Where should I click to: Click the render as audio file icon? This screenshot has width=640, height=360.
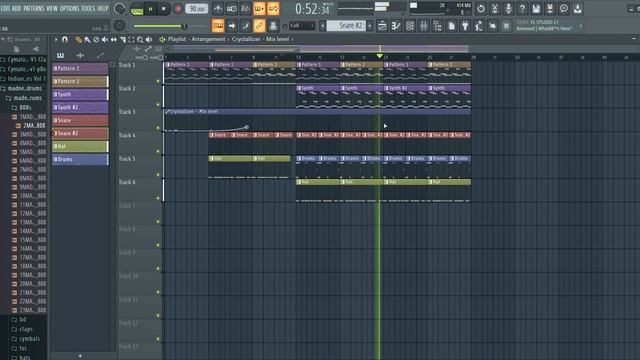point(550,9)
